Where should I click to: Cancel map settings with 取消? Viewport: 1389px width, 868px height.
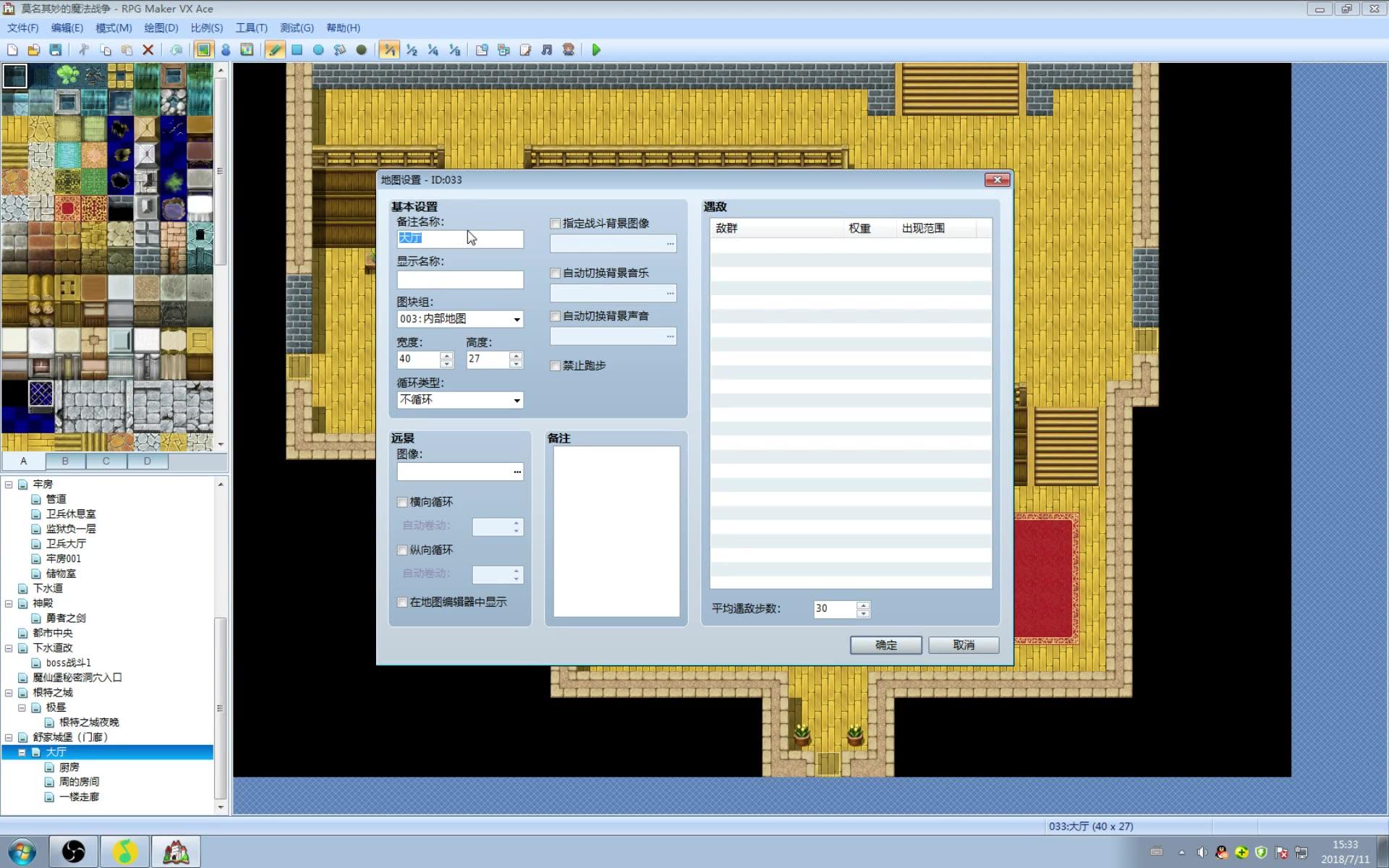[964, 645]
